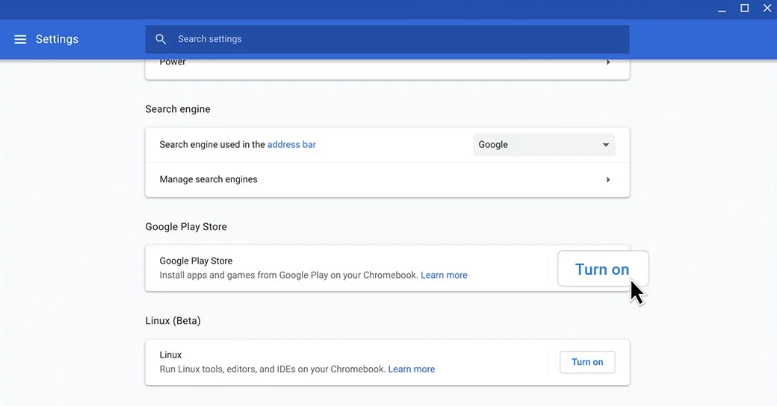Image resolution: width=777 pixels, height=406 pixels.
Task: Open Learn more link for Google Play
Action: [x=444, y=275]
